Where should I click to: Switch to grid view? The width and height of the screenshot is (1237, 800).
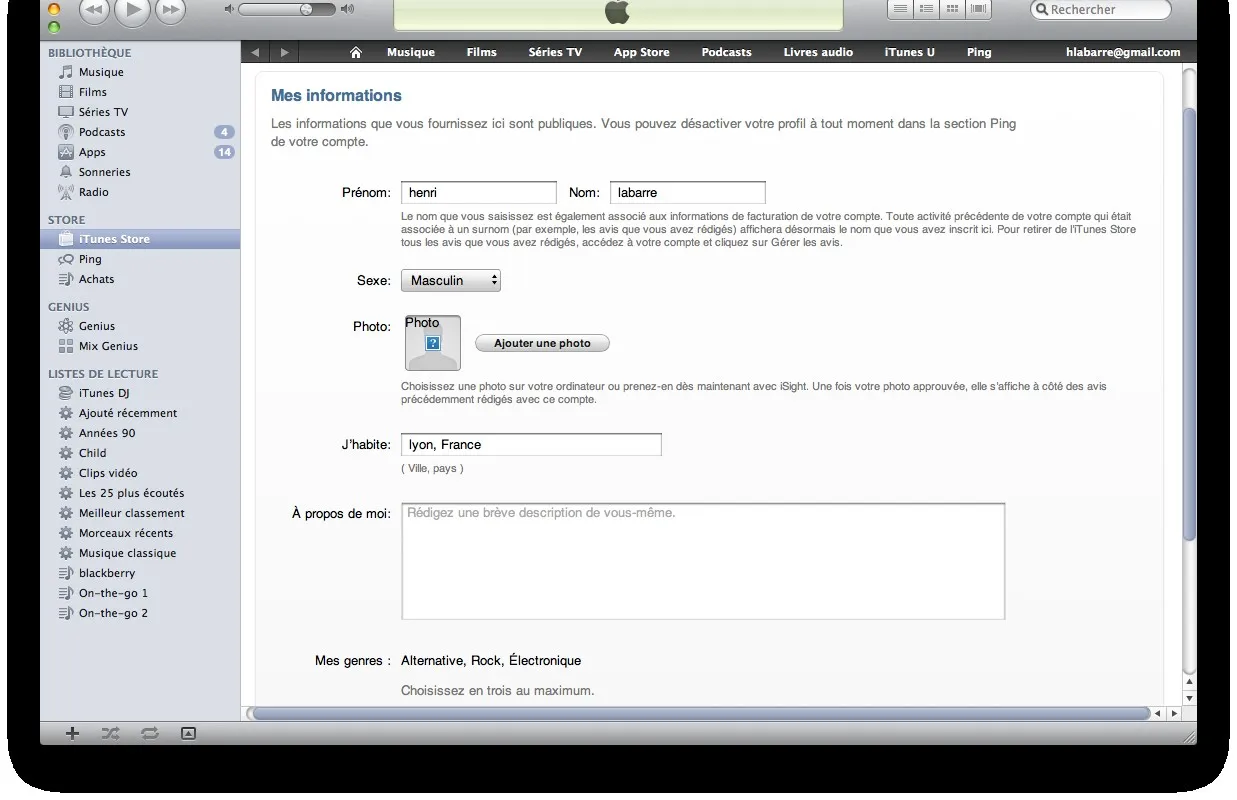click(952, 9)
